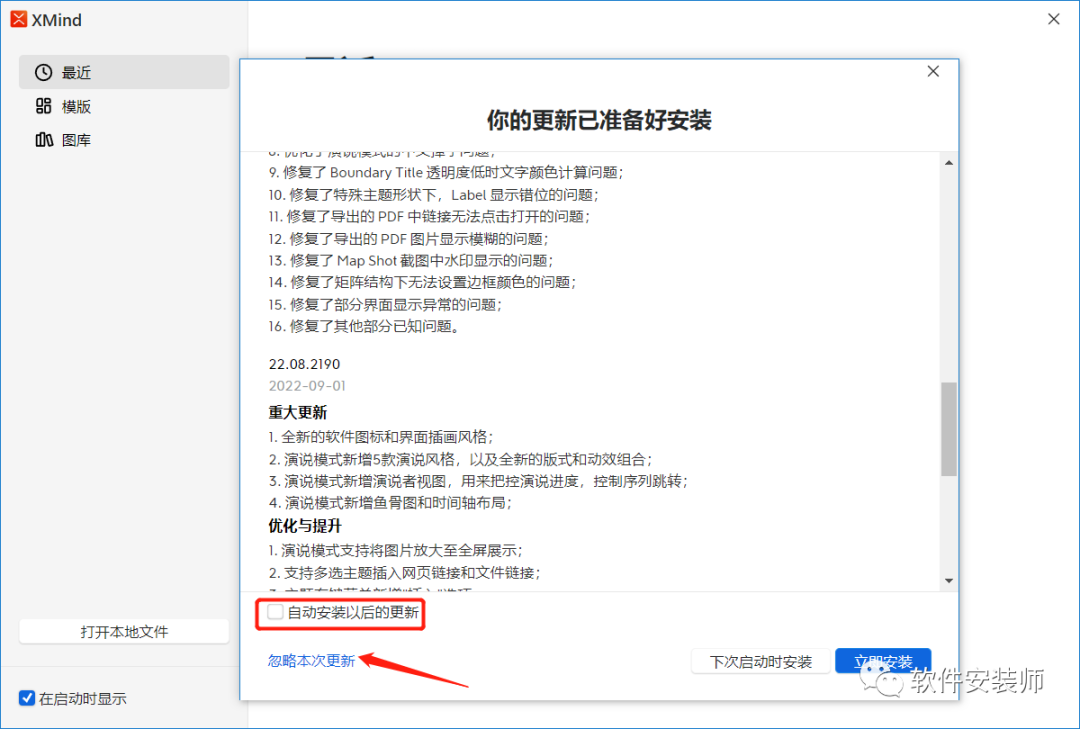This screenshot has width=1080, height=729.
Task: Click the 优化与提升 heading
Action: [x=305, y=526]
